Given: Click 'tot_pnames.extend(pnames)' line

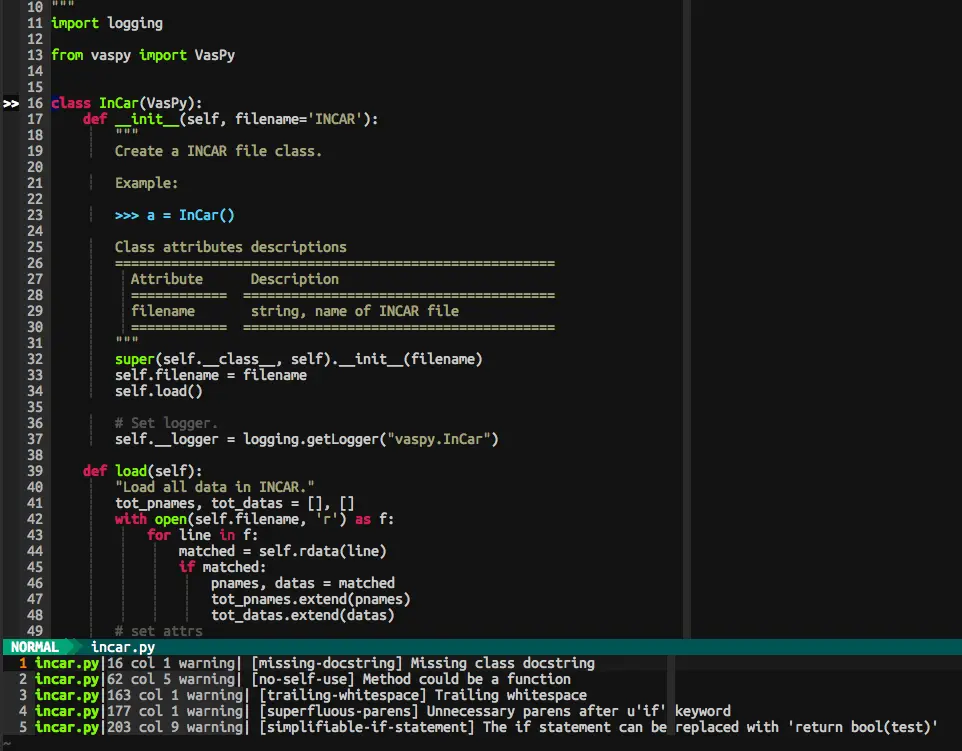Looking at the screenshot, I should point(311,599).
